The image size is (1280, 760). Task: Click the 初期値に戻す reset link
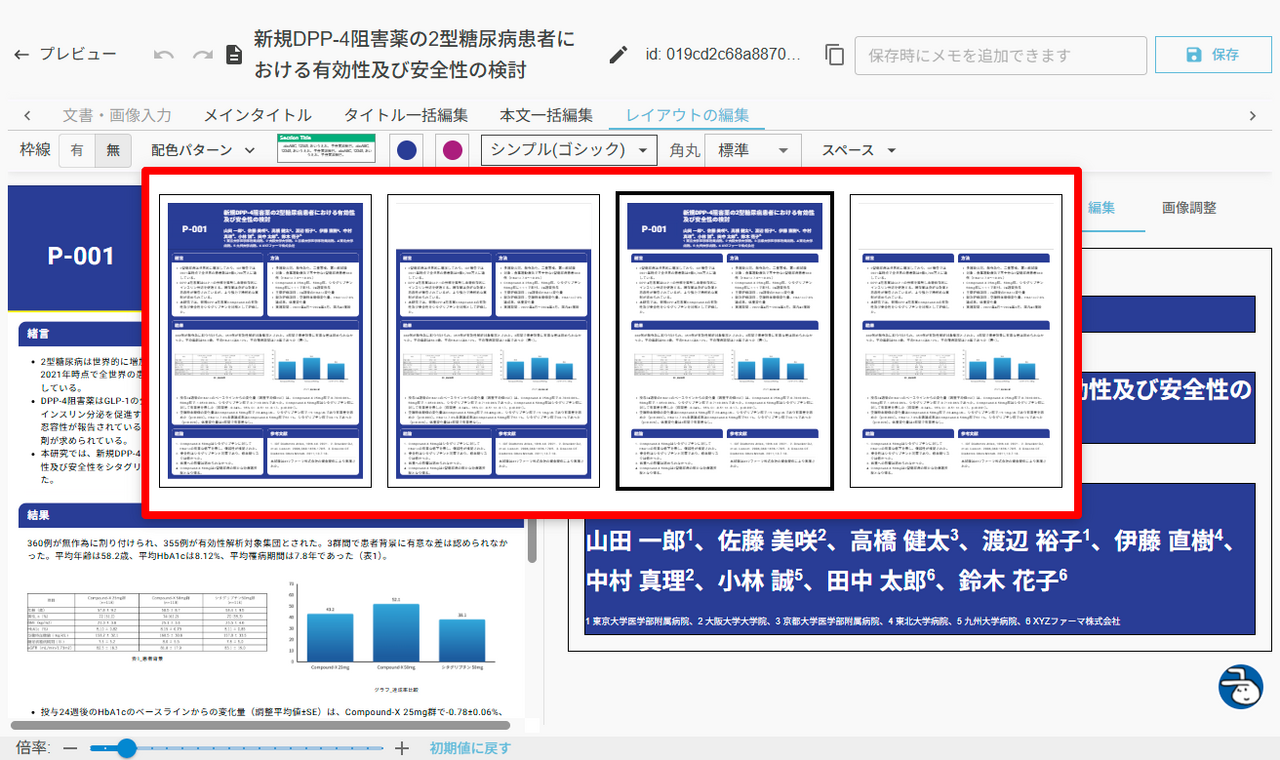click(x=471, y=748)
